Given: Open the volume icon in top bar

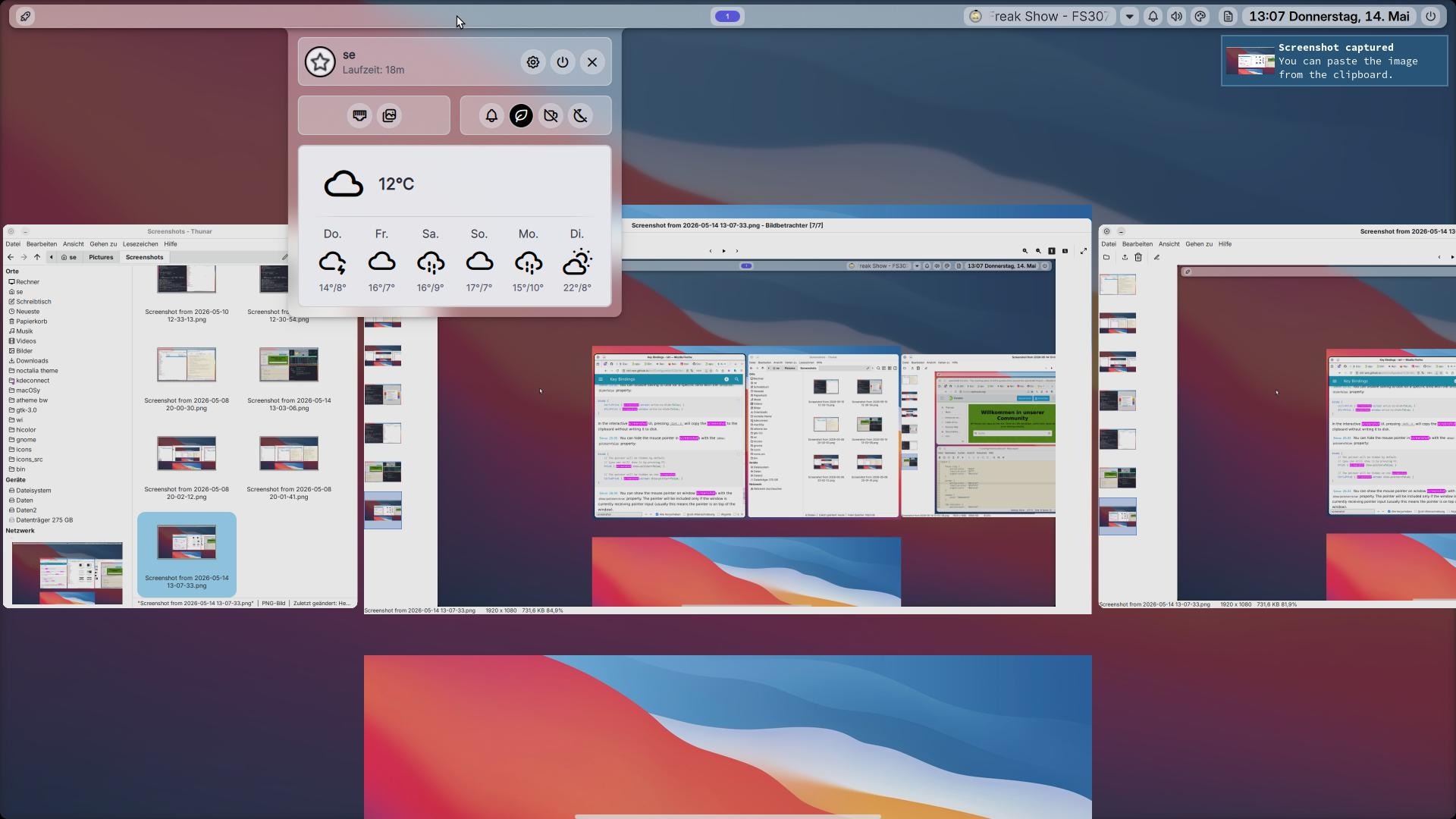Looking at the screenshot, I should (1176, 16).
